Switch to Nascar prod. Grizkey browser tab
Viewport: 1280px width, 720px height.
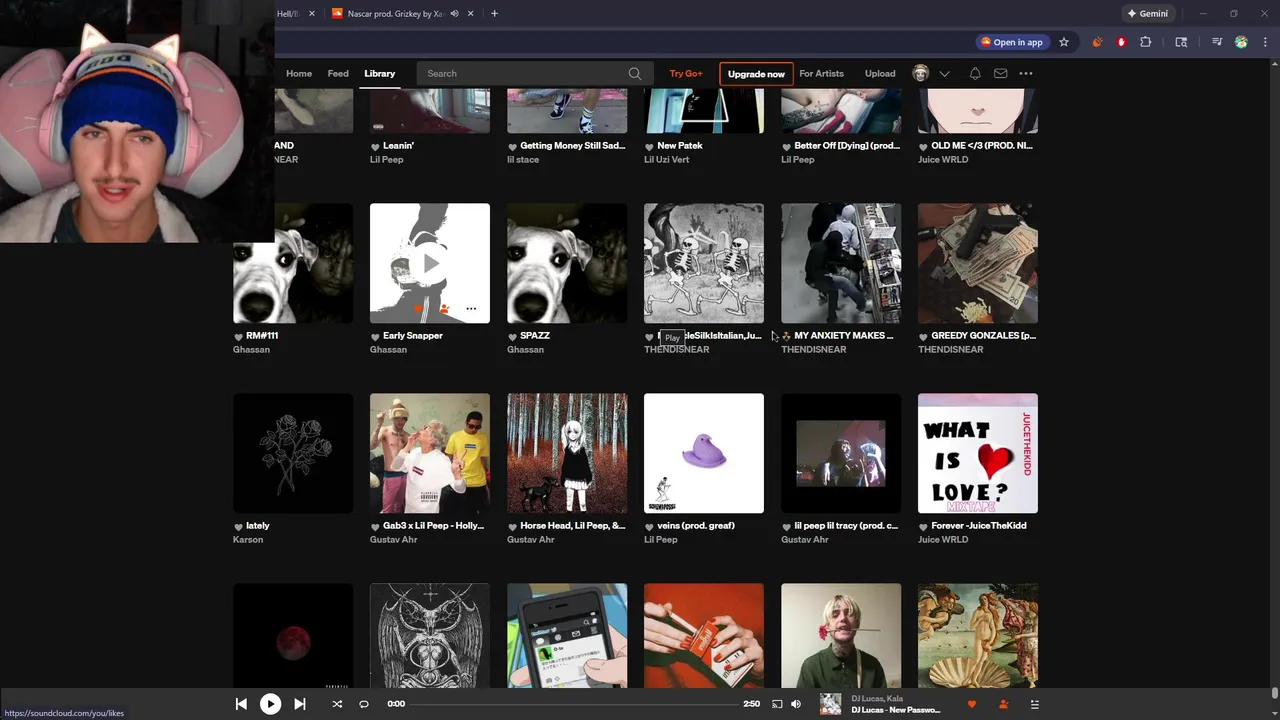(395, 13)
